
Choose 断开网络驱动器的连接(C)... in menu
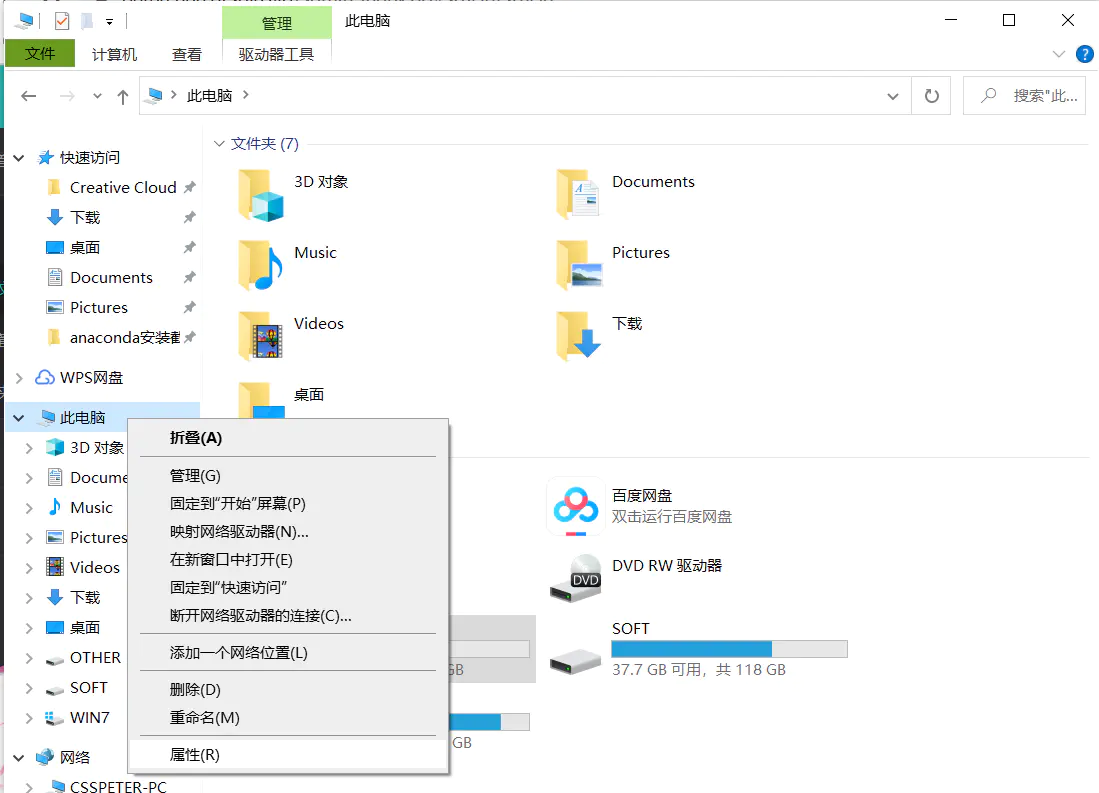coord(288,616)
